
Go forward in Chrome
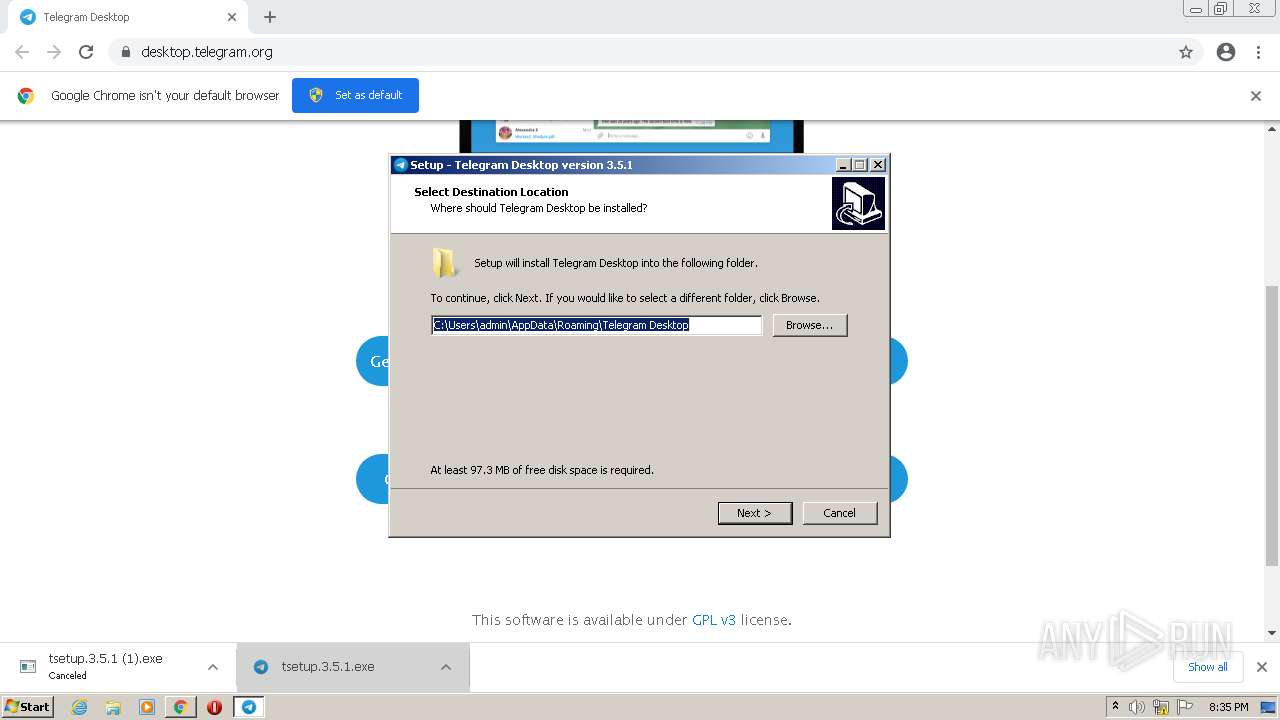[x=54, y=52]
